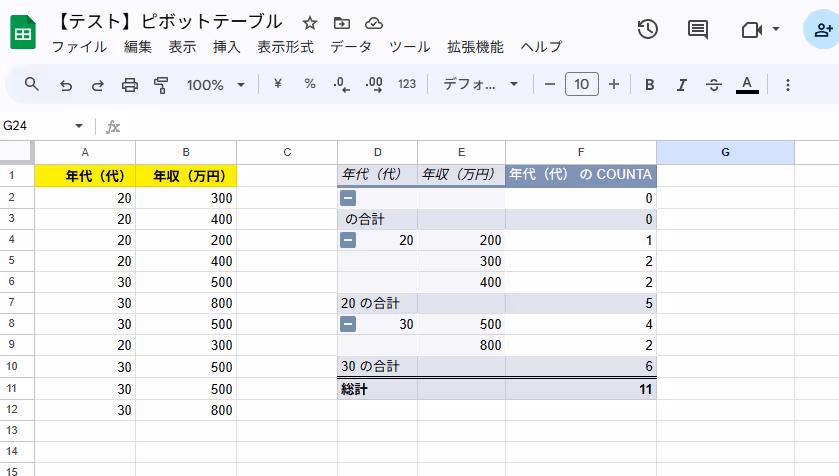Viewport: 839px width, 476px height.
Task: Toggle italic formatting
Action: coord(682,85)
